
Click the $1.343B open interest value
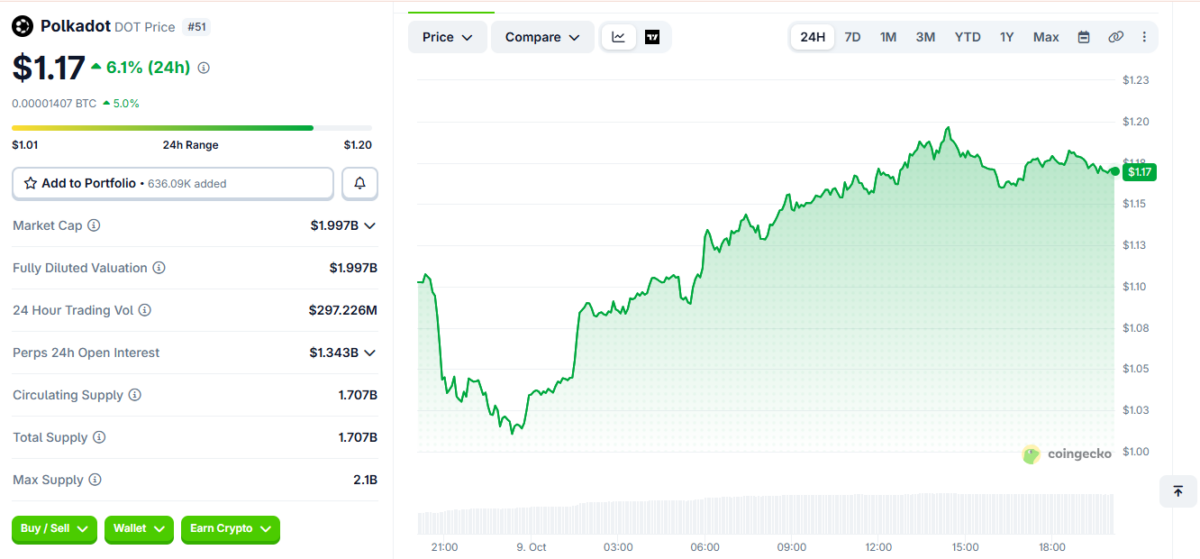click(334, 353)
